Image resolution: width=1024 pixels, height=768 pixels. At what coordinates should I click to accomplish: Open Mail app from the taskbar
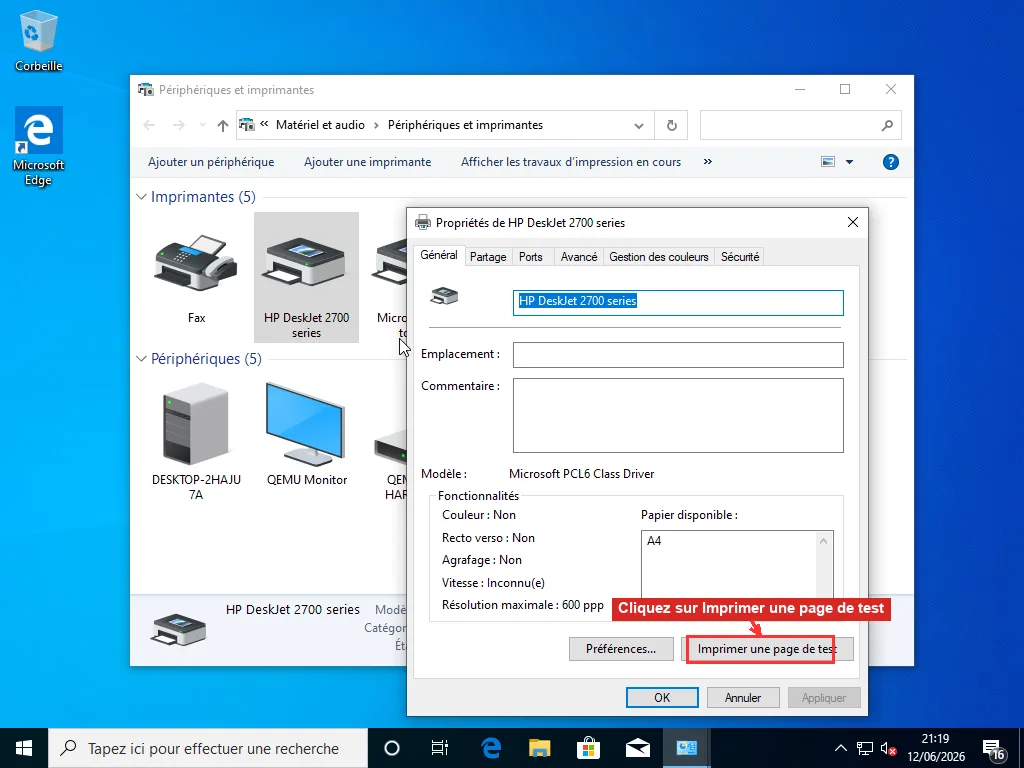[638, 748]
